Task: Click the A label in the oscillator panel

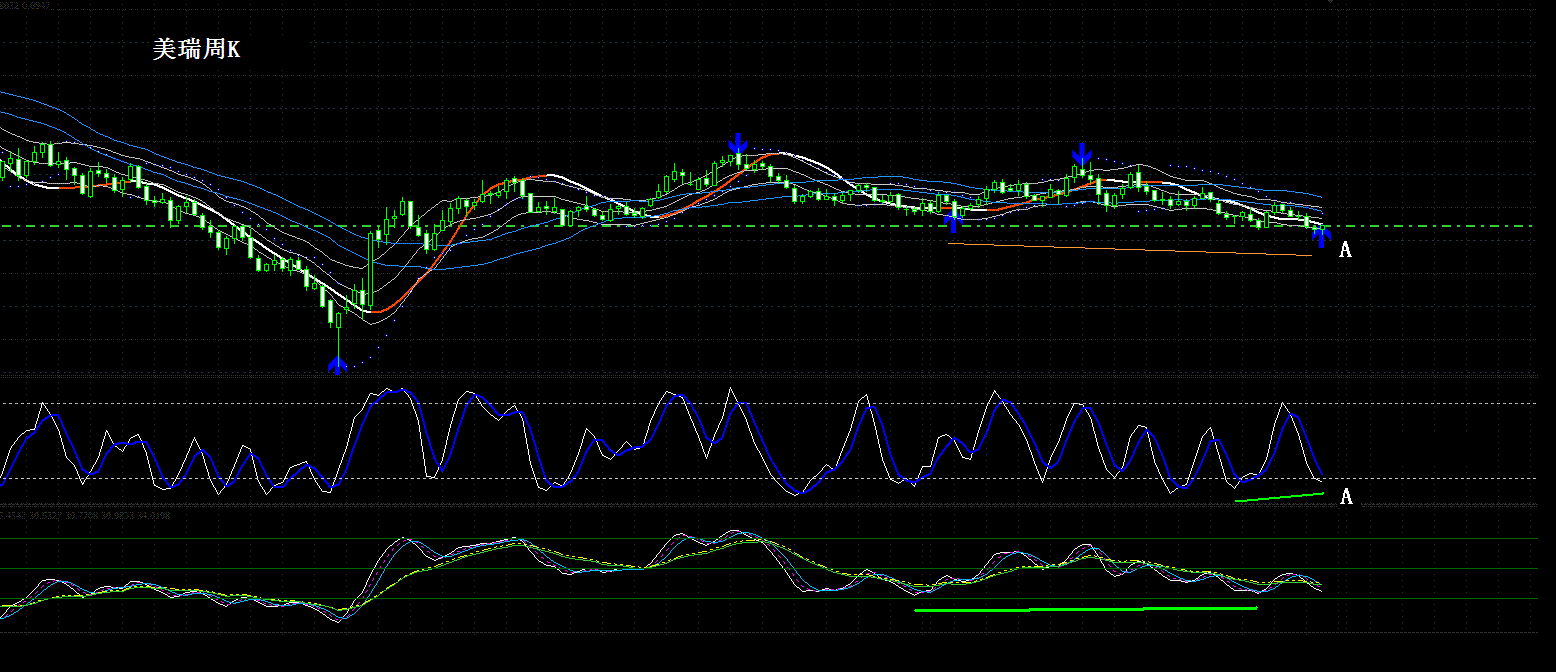Action: tap(1346, 497)
